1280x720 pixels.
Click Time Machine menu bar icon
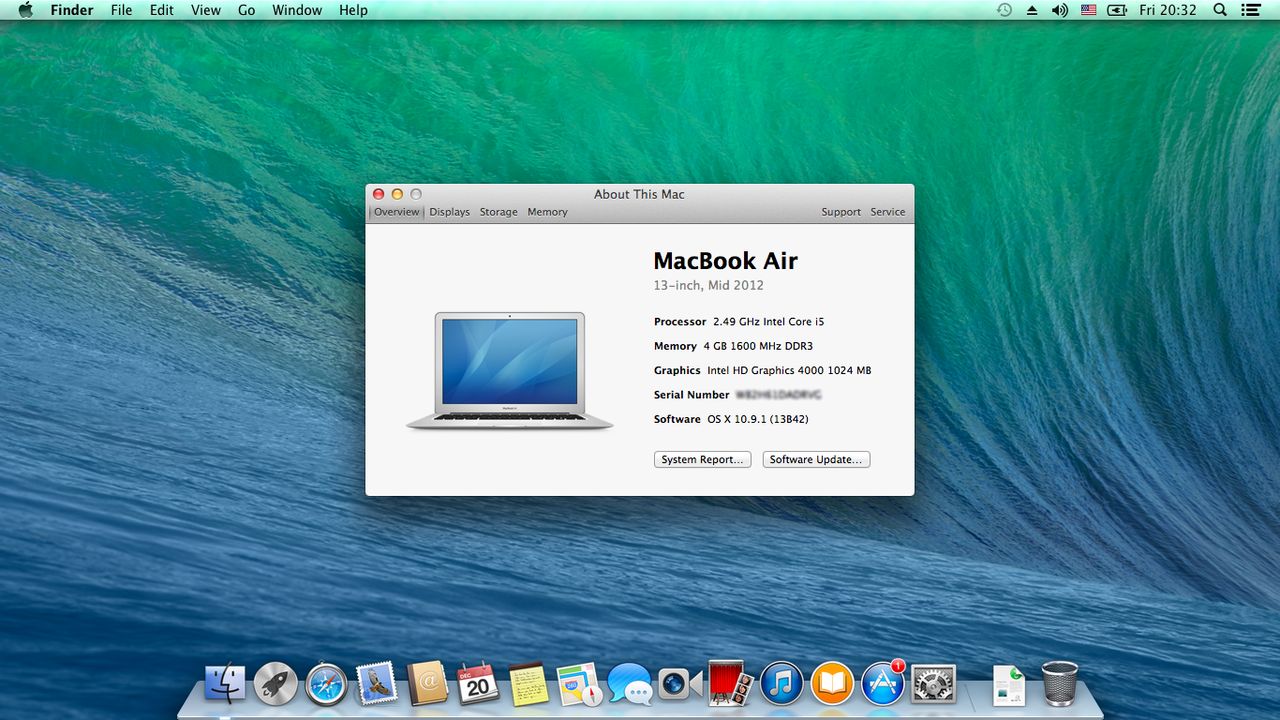click(x=1004, y=10)
